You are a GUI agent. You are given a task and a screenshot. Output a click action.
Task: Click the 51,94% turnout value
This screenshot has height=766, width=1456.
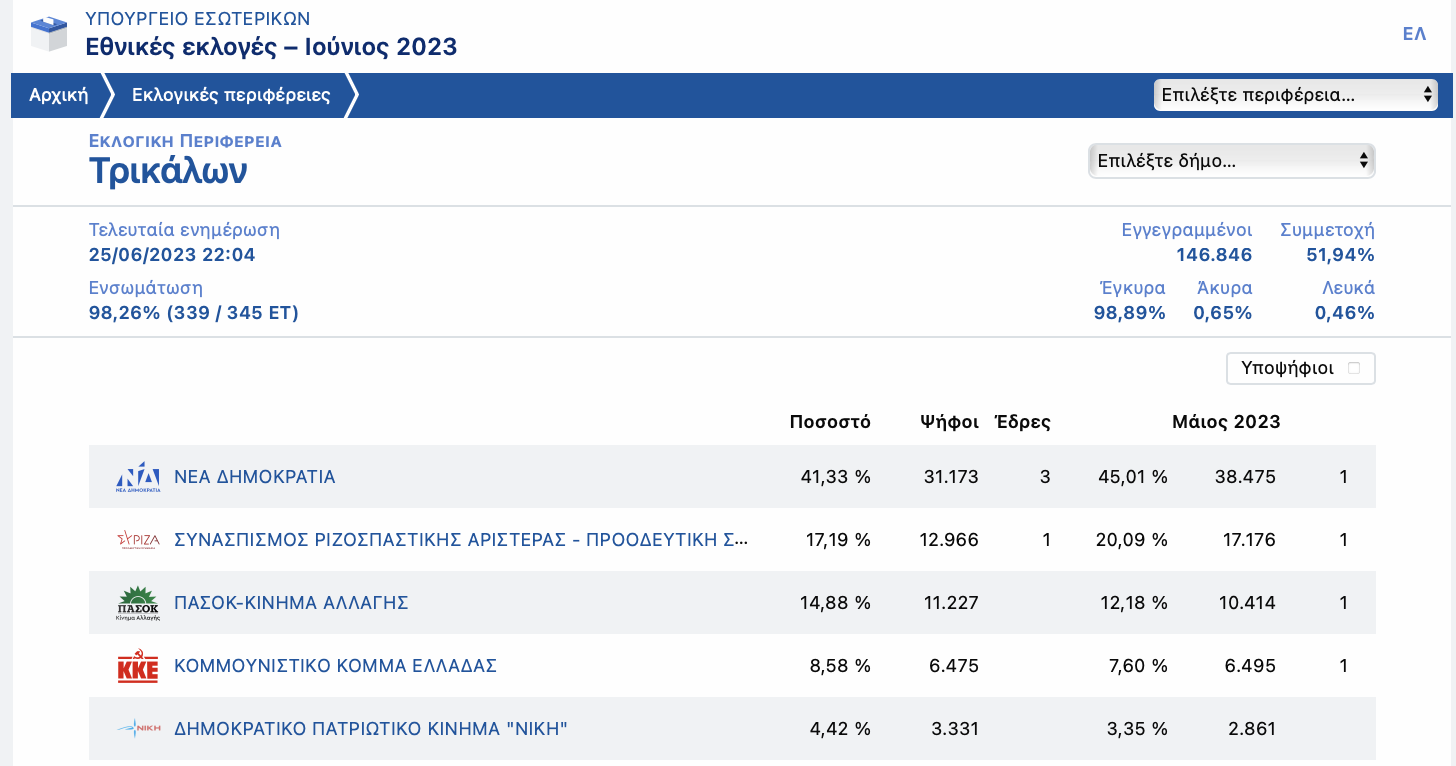click(1340, 255)
